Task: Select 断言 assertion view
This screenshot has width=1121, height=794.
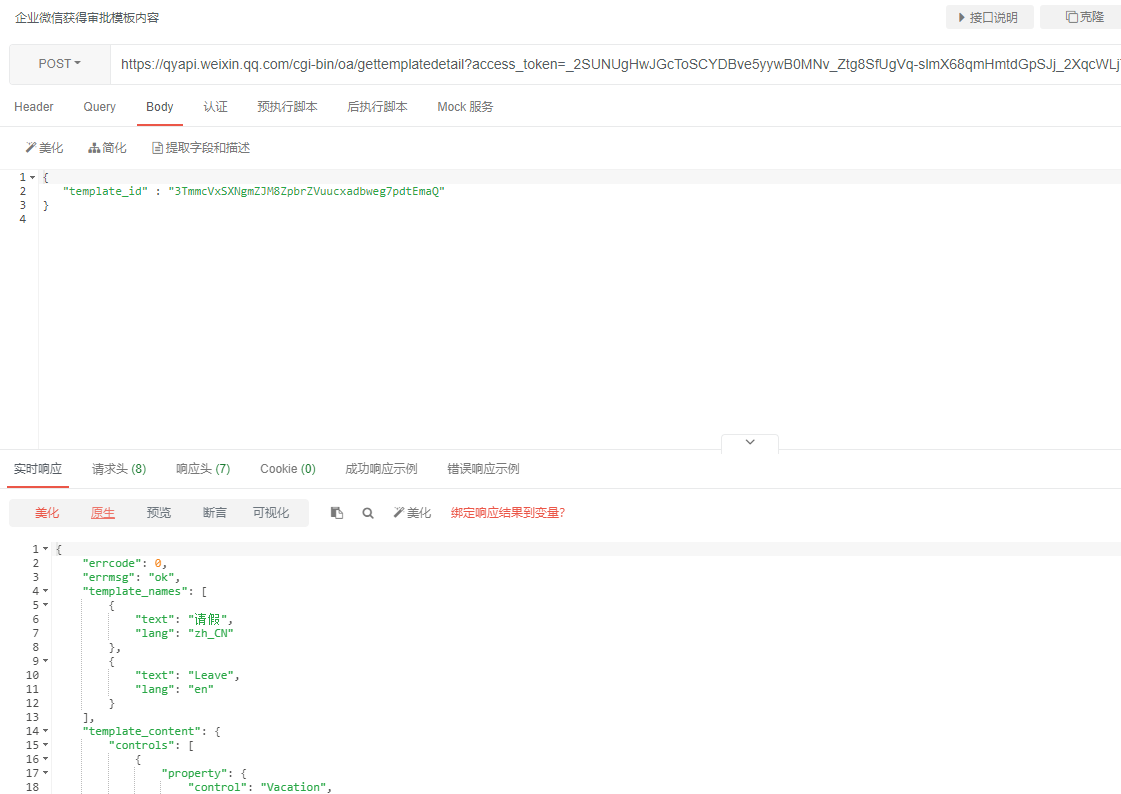Action: (x=214, y=512)
